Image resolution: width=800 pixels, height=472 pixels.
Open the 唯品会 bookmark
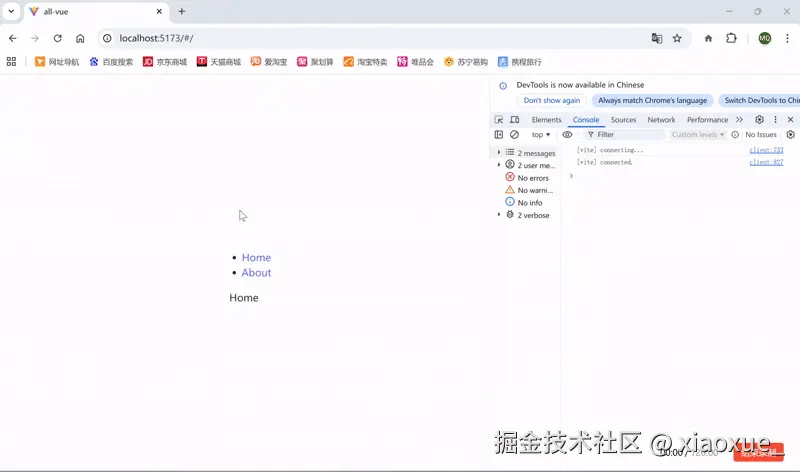(x=415, y=62)
